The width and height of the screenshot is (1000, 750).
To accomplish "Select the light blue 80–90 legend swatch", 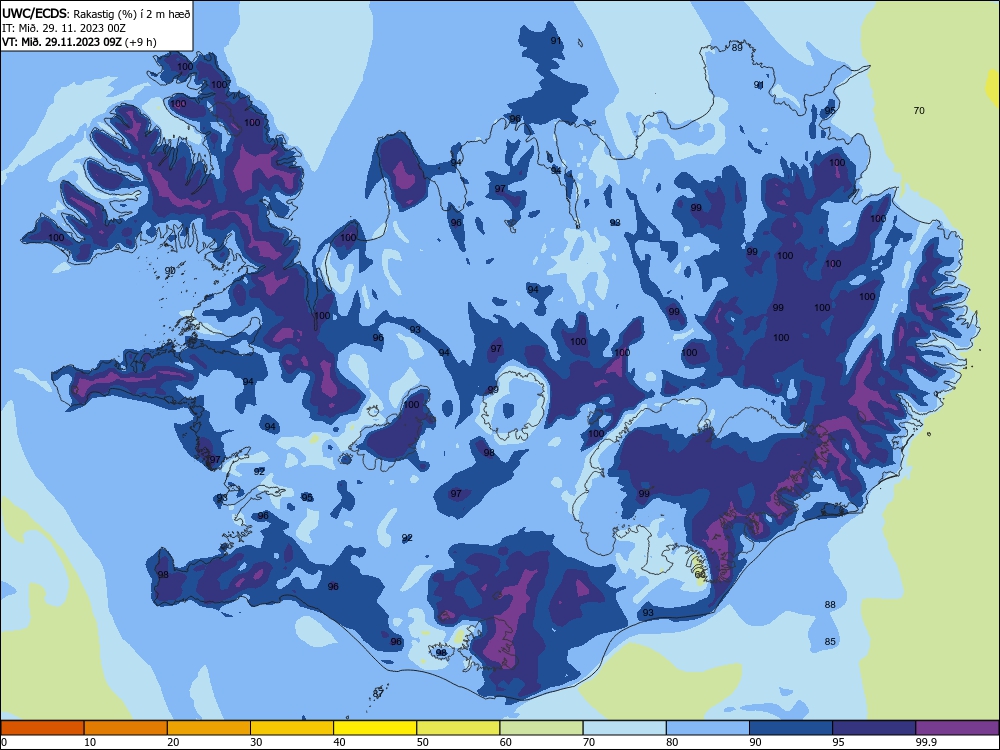I will pyautogui.click(x=708, y=728).
